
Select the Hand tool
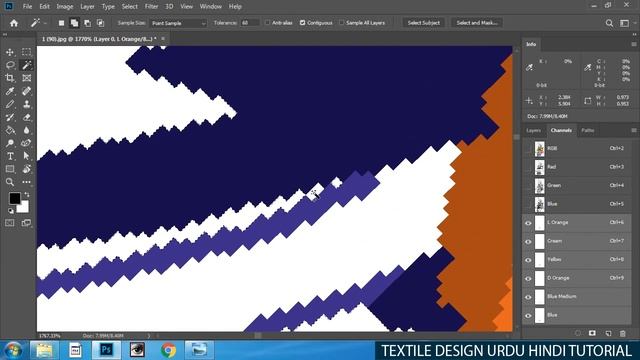[27, 169]
